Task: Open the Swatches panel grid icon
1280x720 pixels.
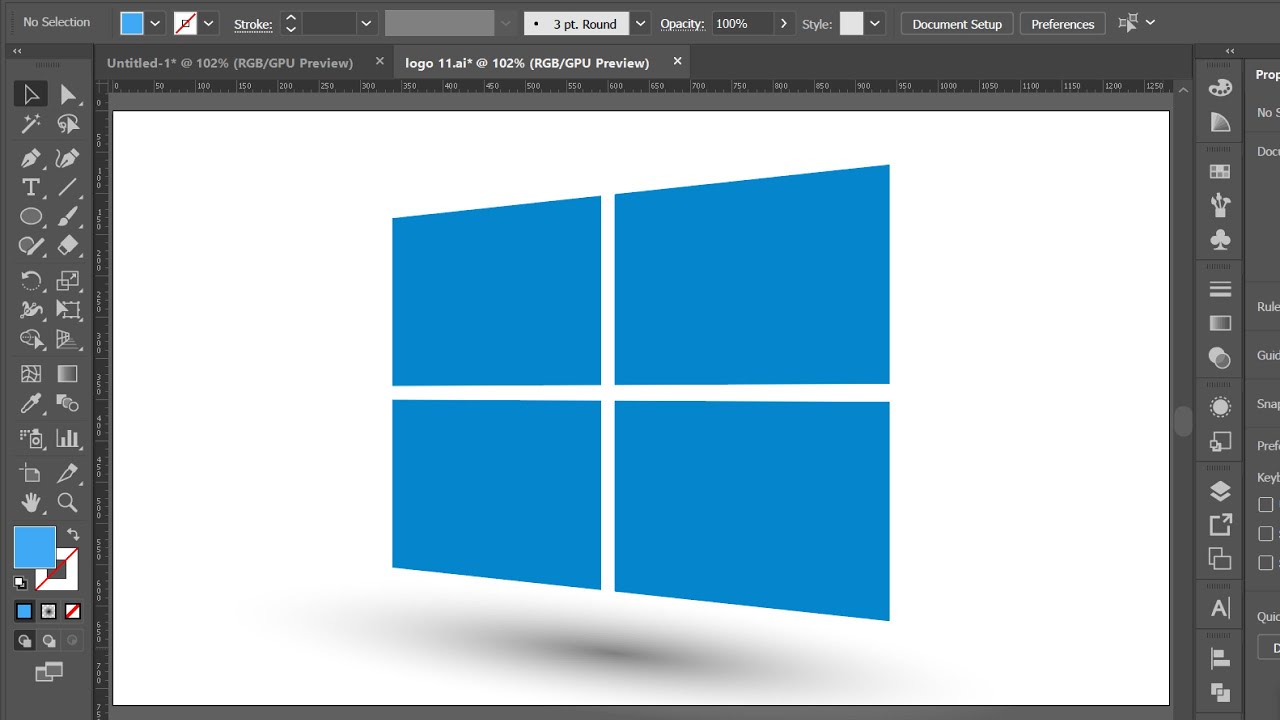Action: click(1220, 172)
